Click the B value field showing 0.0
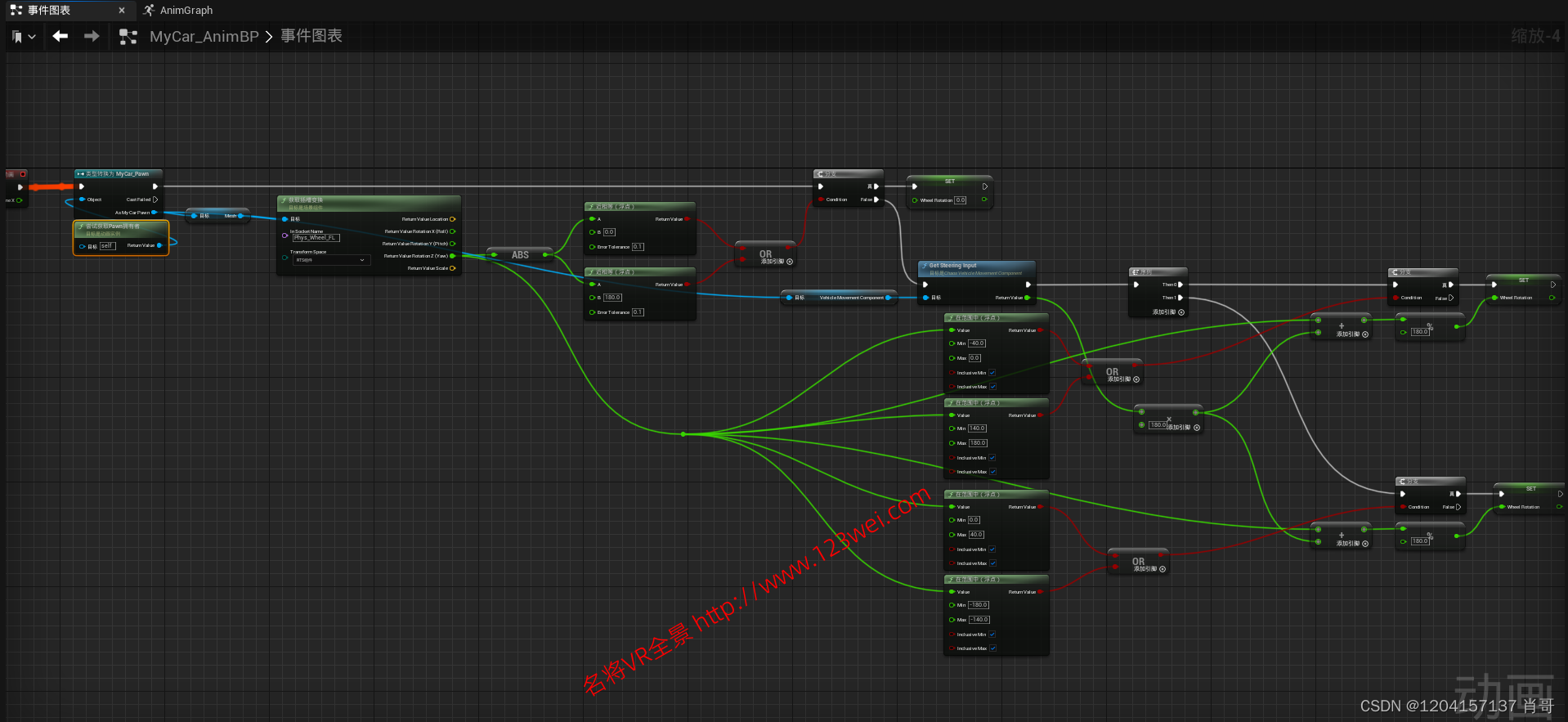 point(609,232)
